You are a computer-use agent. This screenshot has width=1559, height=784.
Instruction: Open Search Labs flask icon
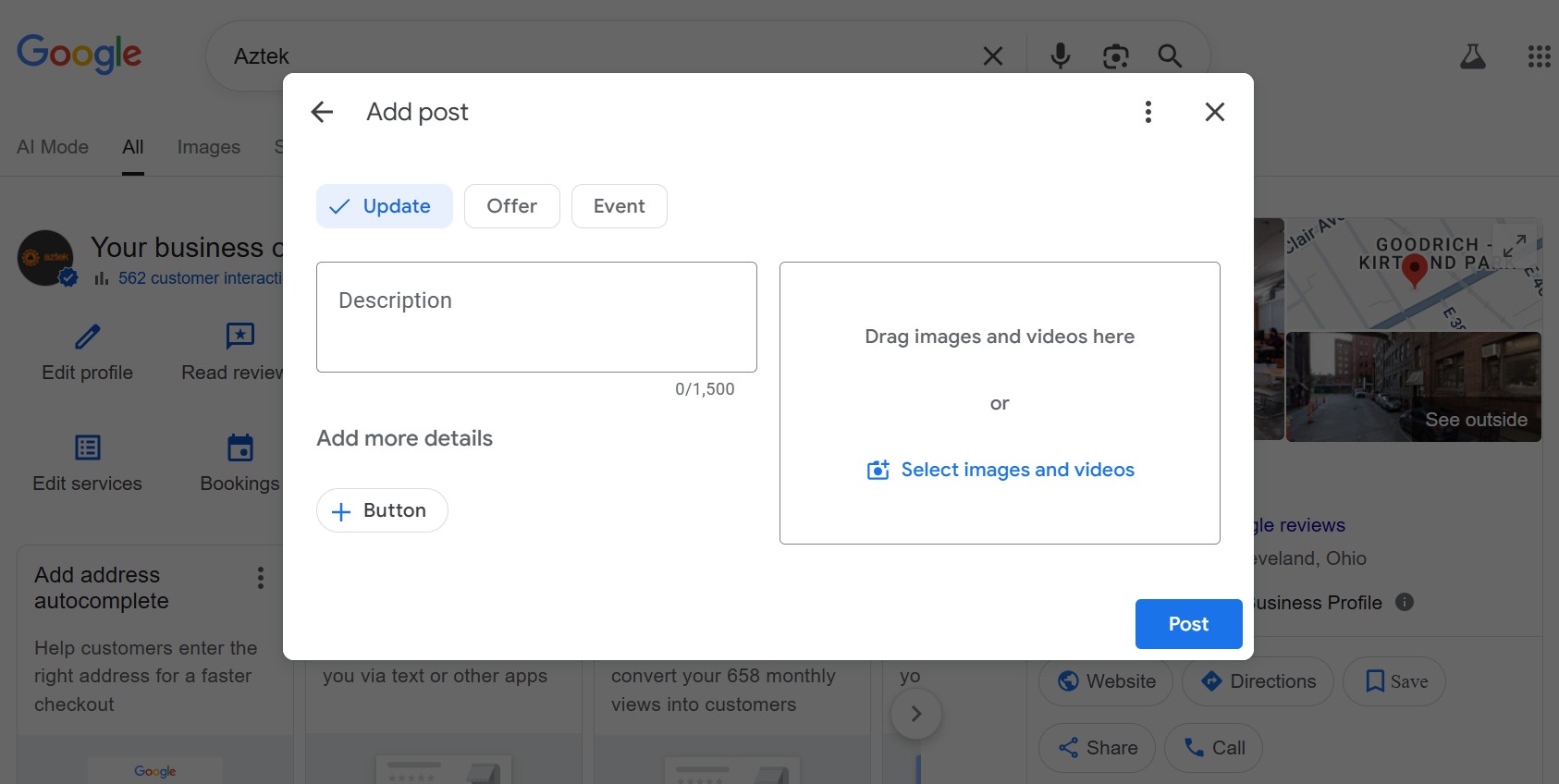(1472, 56)
